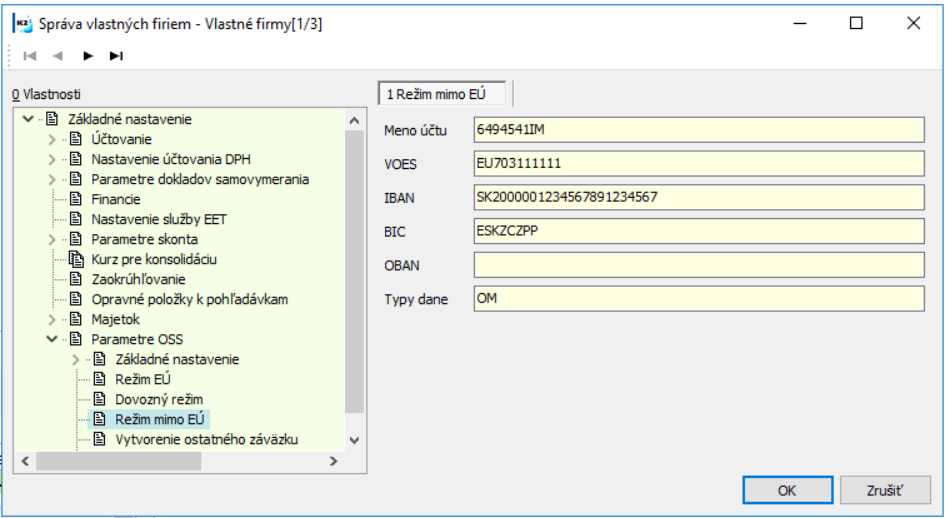The width and height of the screenshot is (945, 518).
Task: Go to next record arrow
Action: [x=88, y=56]
